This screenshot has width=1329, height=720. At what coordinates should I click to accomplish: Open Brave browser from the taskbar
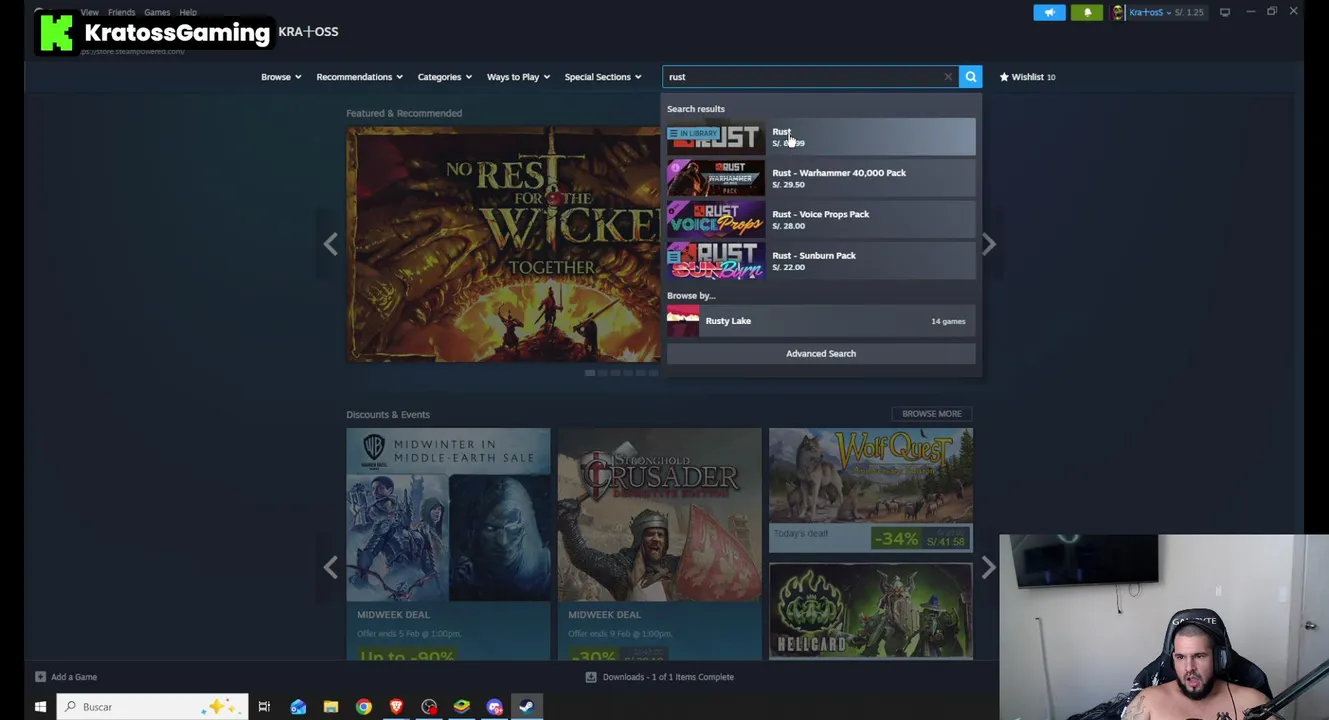point(397,707)
